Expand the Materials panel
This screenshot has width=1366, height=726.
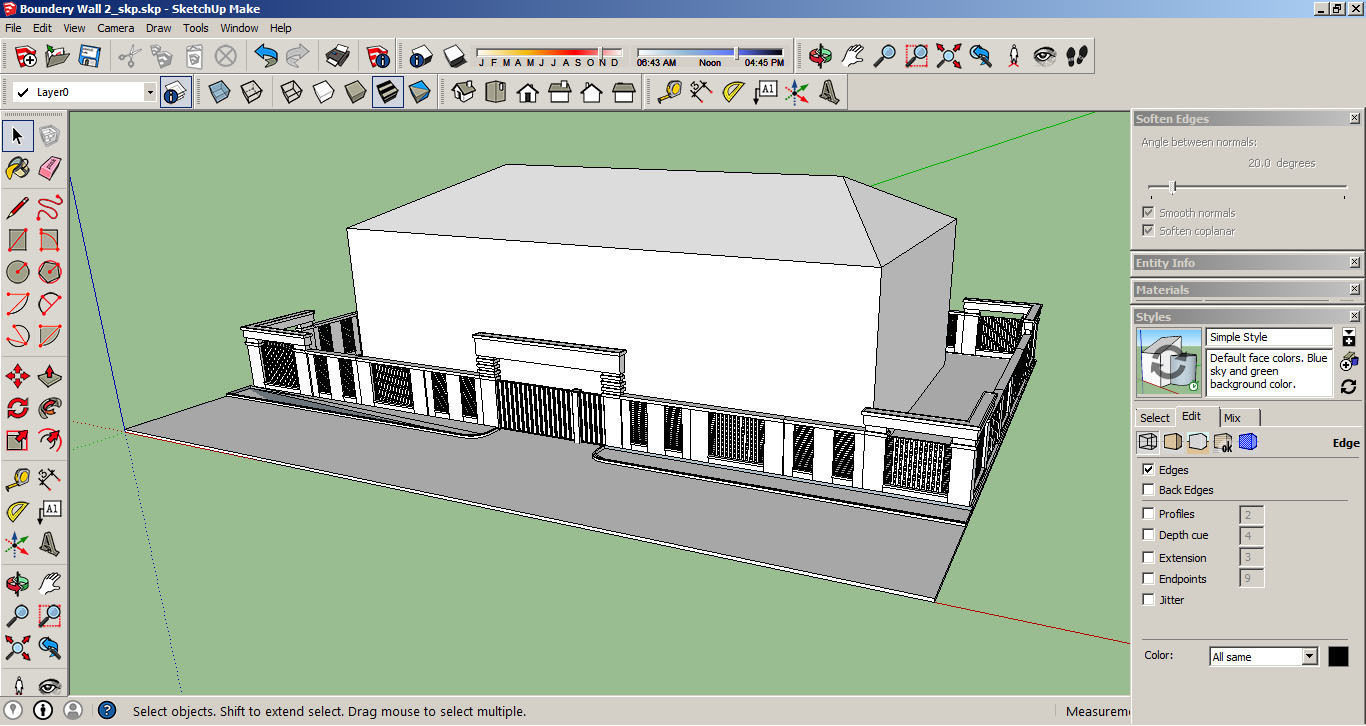tap(1246, 290)
